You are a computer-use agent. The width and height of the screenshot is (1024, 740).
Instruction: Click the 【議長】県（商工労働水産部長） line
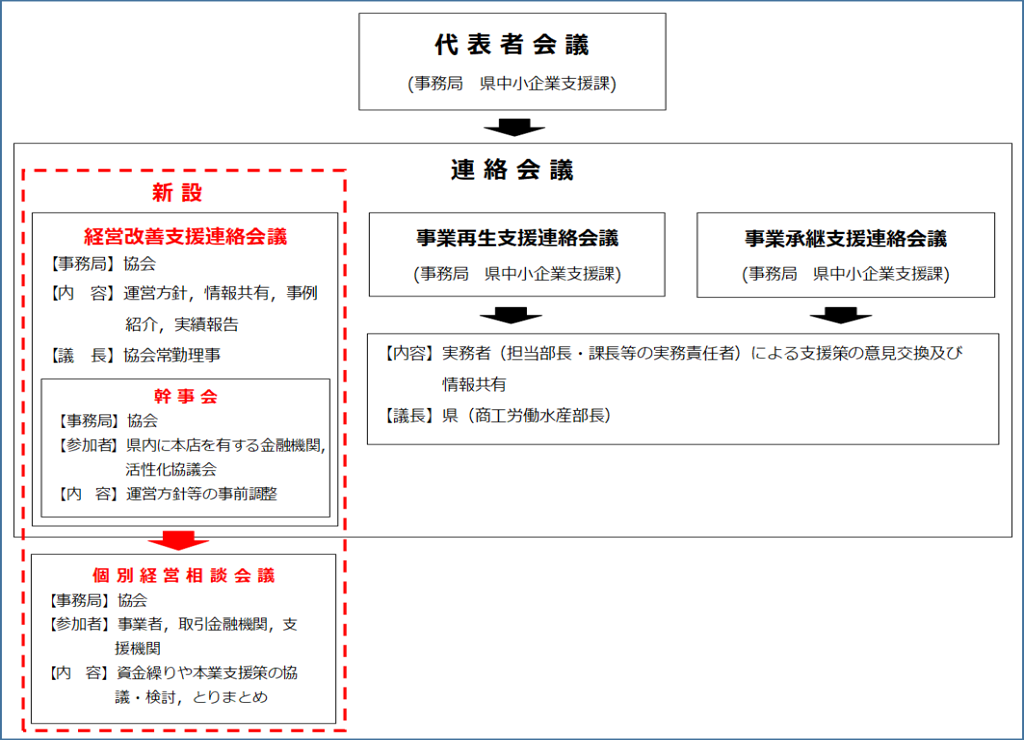point(497,415)
